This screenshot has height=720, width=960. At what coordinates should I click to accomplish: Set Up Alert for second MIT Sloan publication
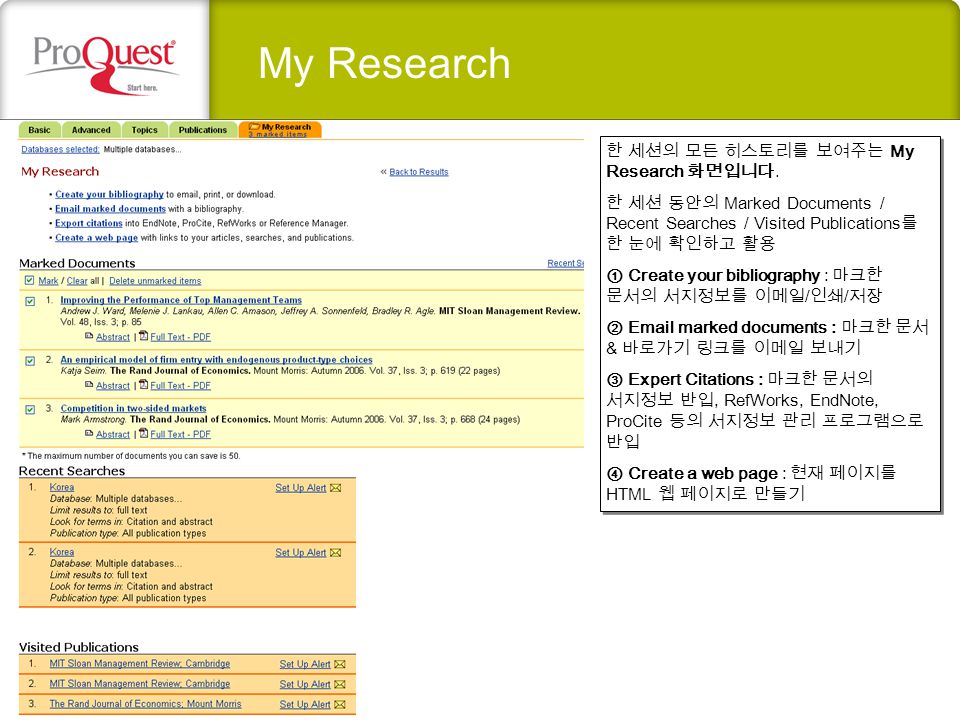pos(305,684)
